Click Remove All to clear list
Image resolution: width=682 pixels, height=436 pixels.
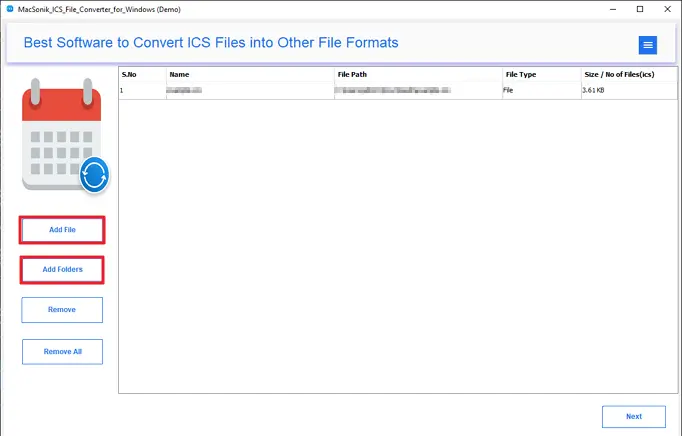[62, 352]
